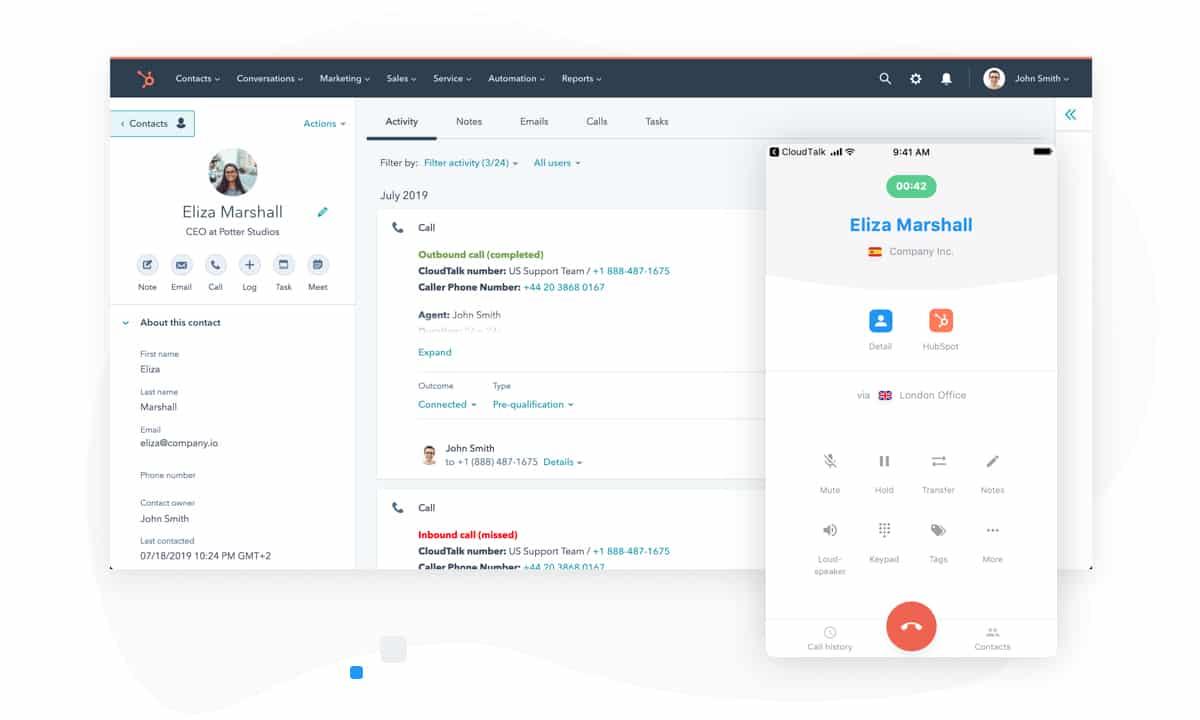Collapse the right panel with double-chevron
This screenshot has width=1200, height=720.
[1070, 115]
